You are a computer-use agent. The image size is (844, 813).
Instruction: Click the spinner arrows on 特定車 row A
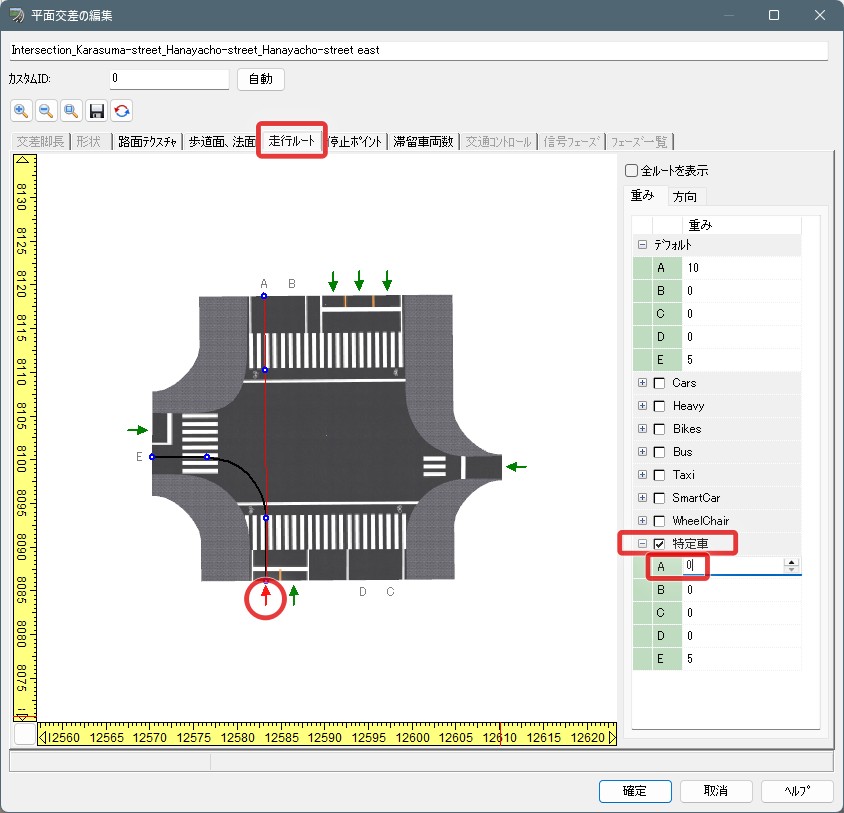[792, 566]
